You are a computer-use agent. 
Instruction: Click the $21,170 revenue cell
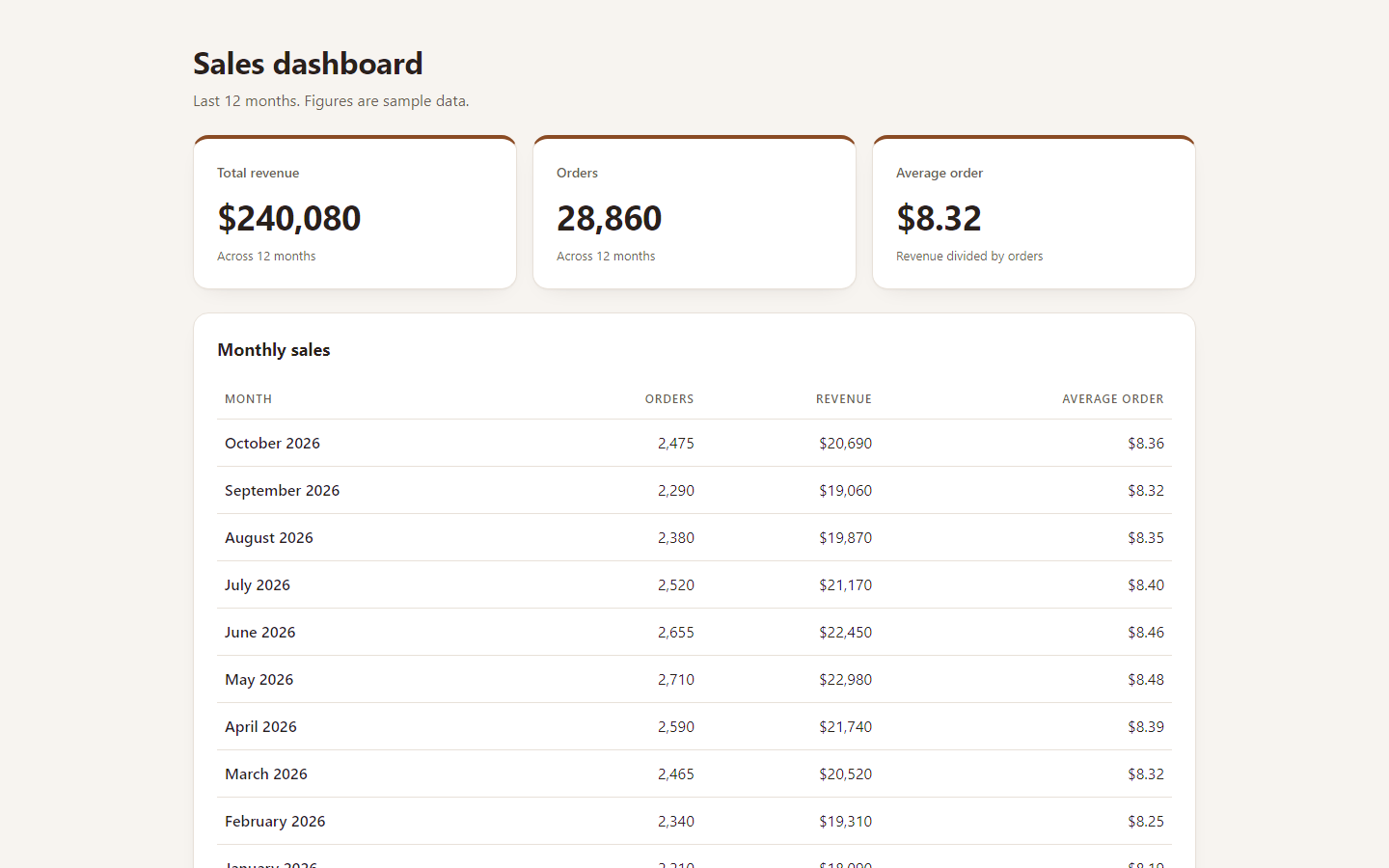[846, 585]
